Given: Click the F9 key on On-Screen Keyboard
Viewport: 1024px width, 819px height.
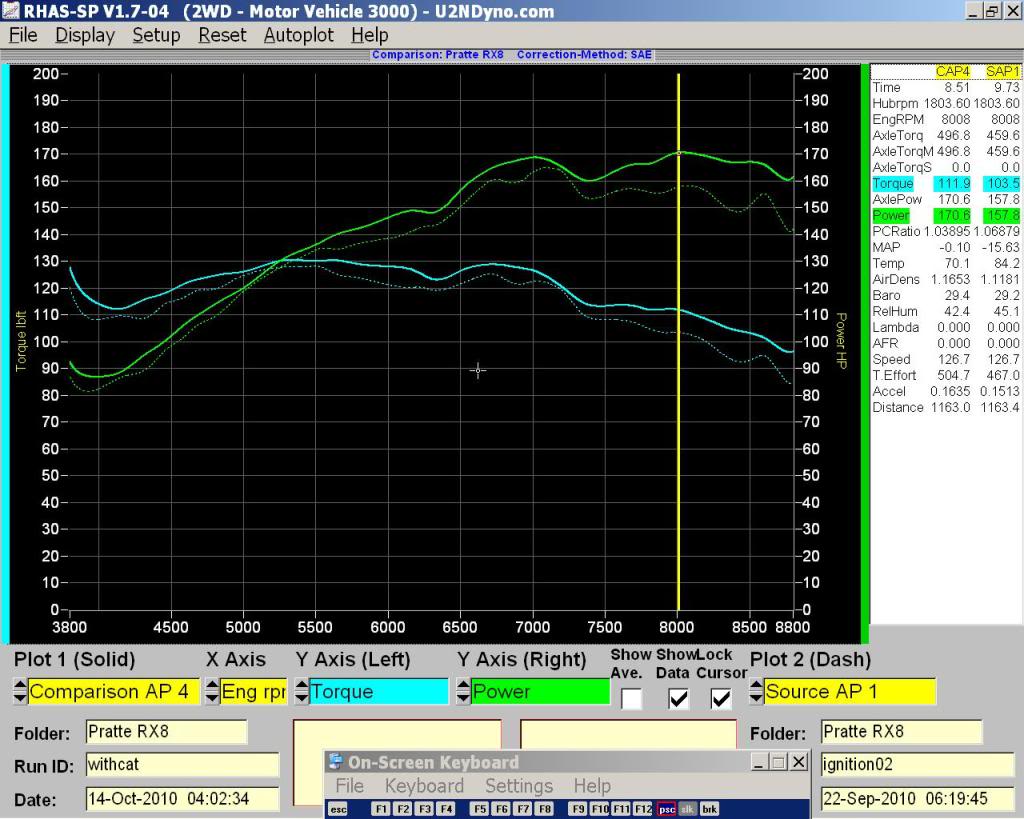Looking at the screenshot, I should (x=579, y=809).
